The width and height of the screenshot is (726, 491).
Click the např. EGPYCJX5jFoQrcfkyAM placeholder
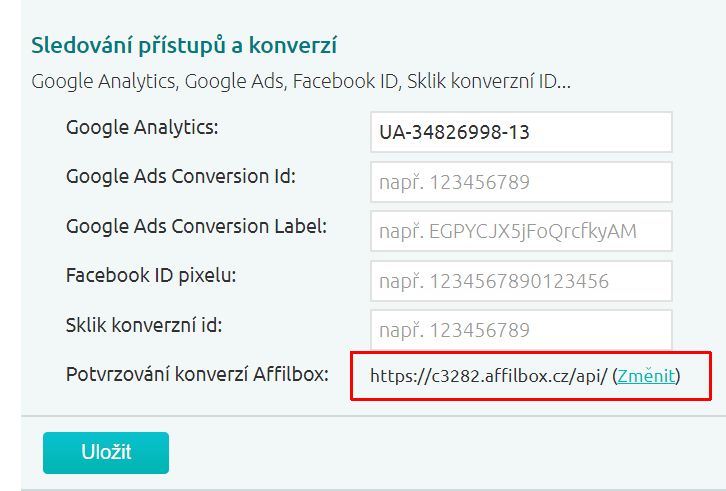508,231
